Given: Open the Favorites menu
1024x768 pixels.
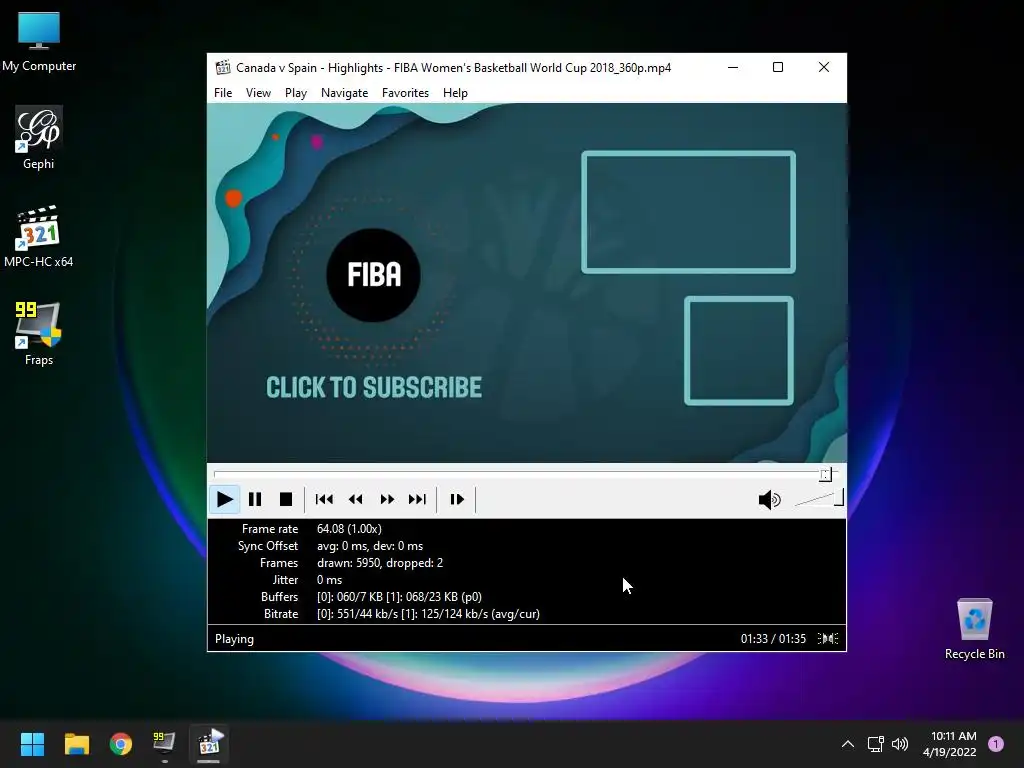Looking at the screenshot, I should (405, 93).
